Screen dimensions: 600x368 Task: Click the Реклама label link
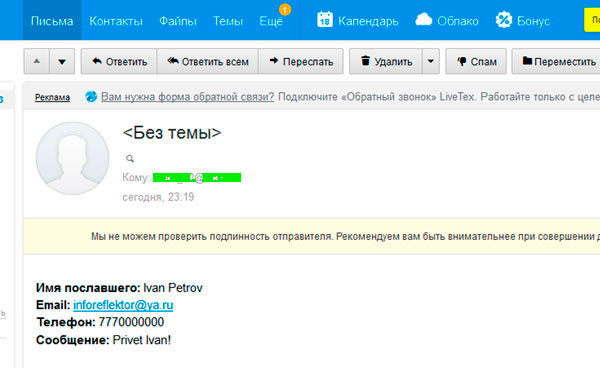tap(52, 98)
